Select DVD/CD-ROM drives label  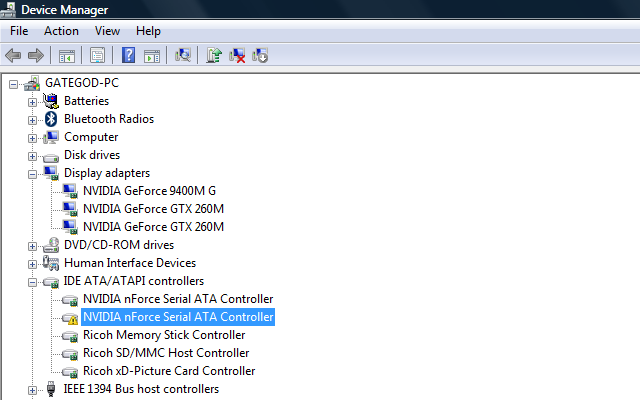pyautogui.click(x=119, y=245)
